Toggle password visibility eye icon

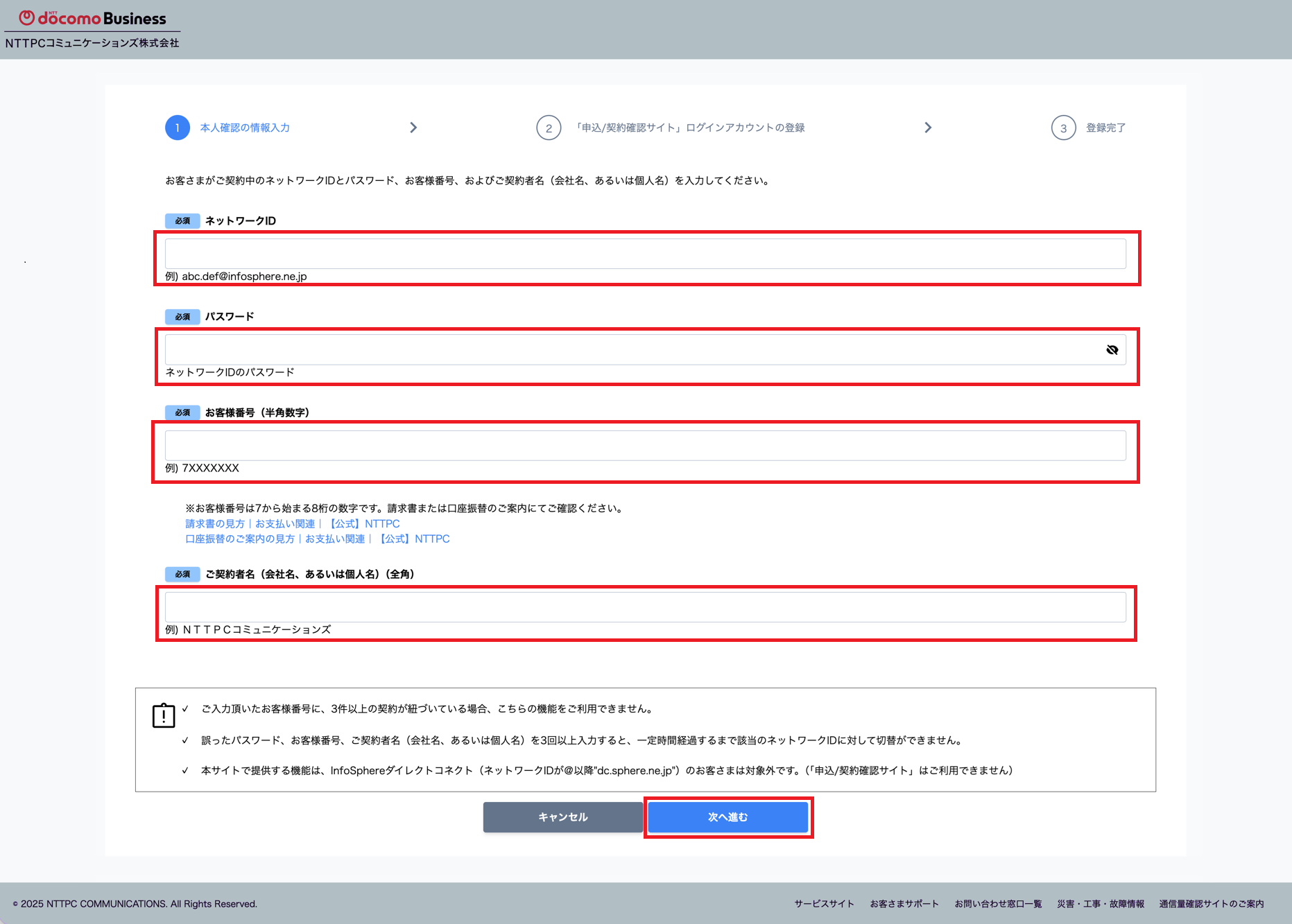pos(1112,350)
